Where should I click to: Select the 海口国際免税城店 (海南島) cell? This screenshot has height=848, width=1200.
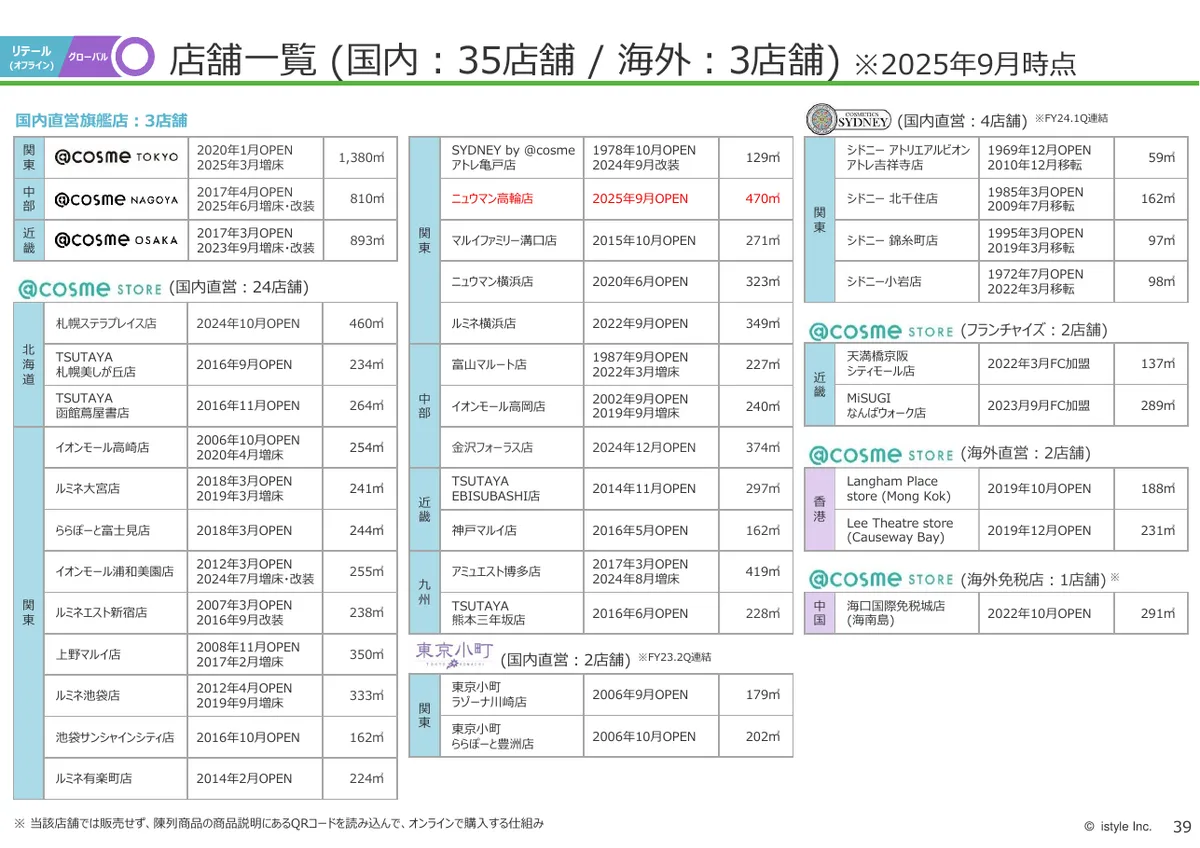[x=906, y=613]
